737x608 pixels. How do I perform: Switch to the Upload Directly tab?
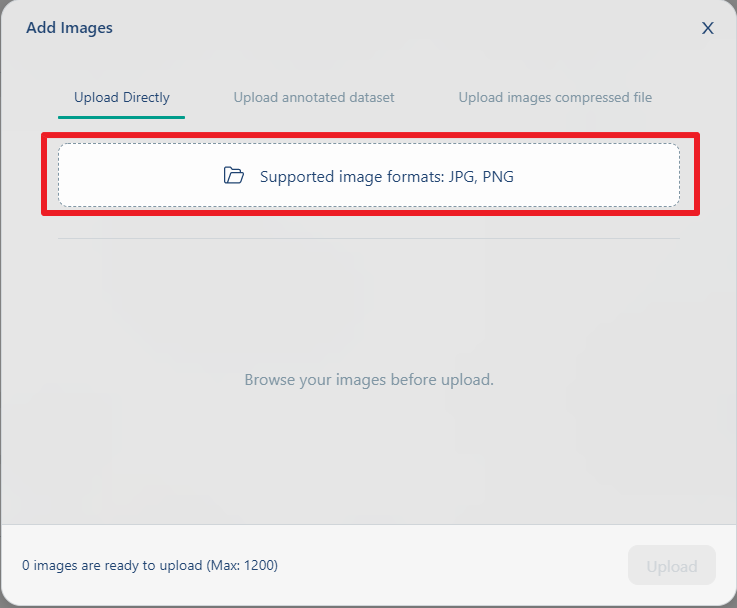[122, 97]
